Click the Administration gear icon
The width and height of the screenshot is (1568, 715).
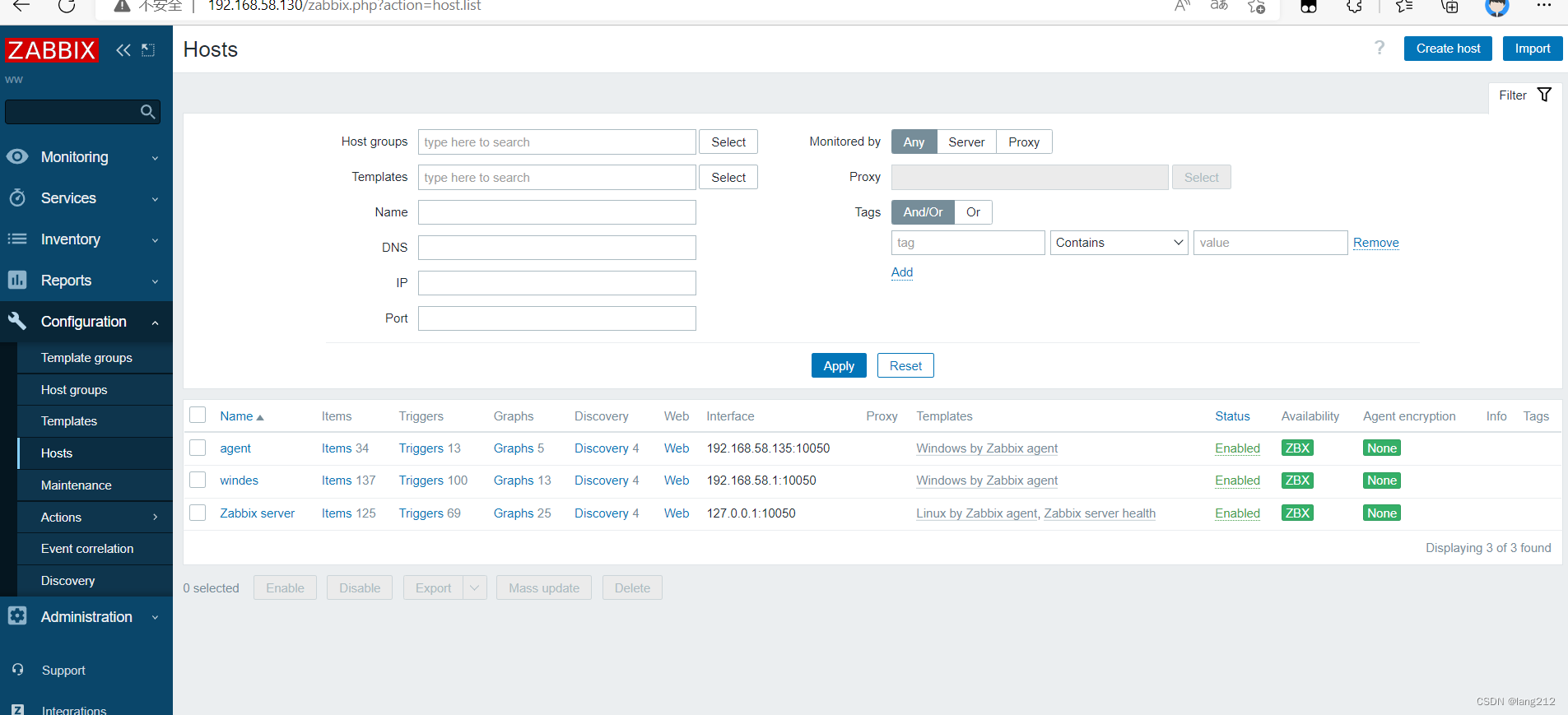(17, 616)
